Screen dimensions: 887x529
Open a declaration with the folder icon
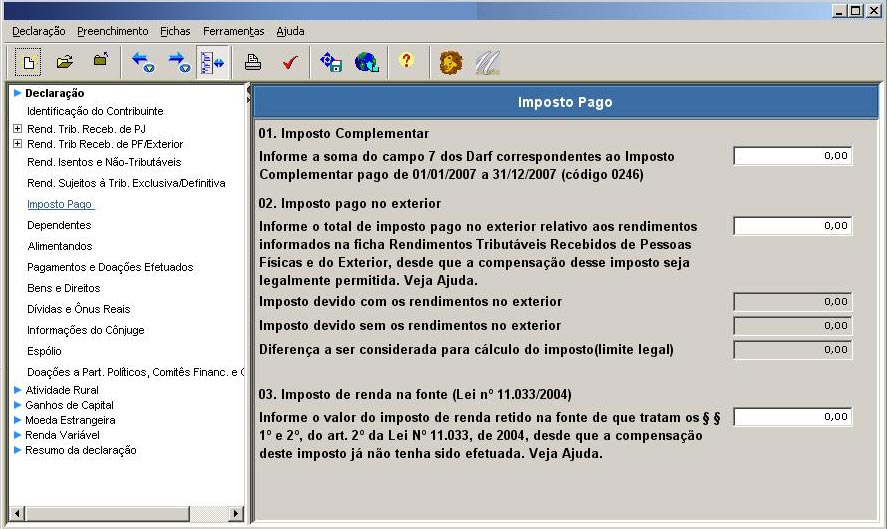pos(65,62)
